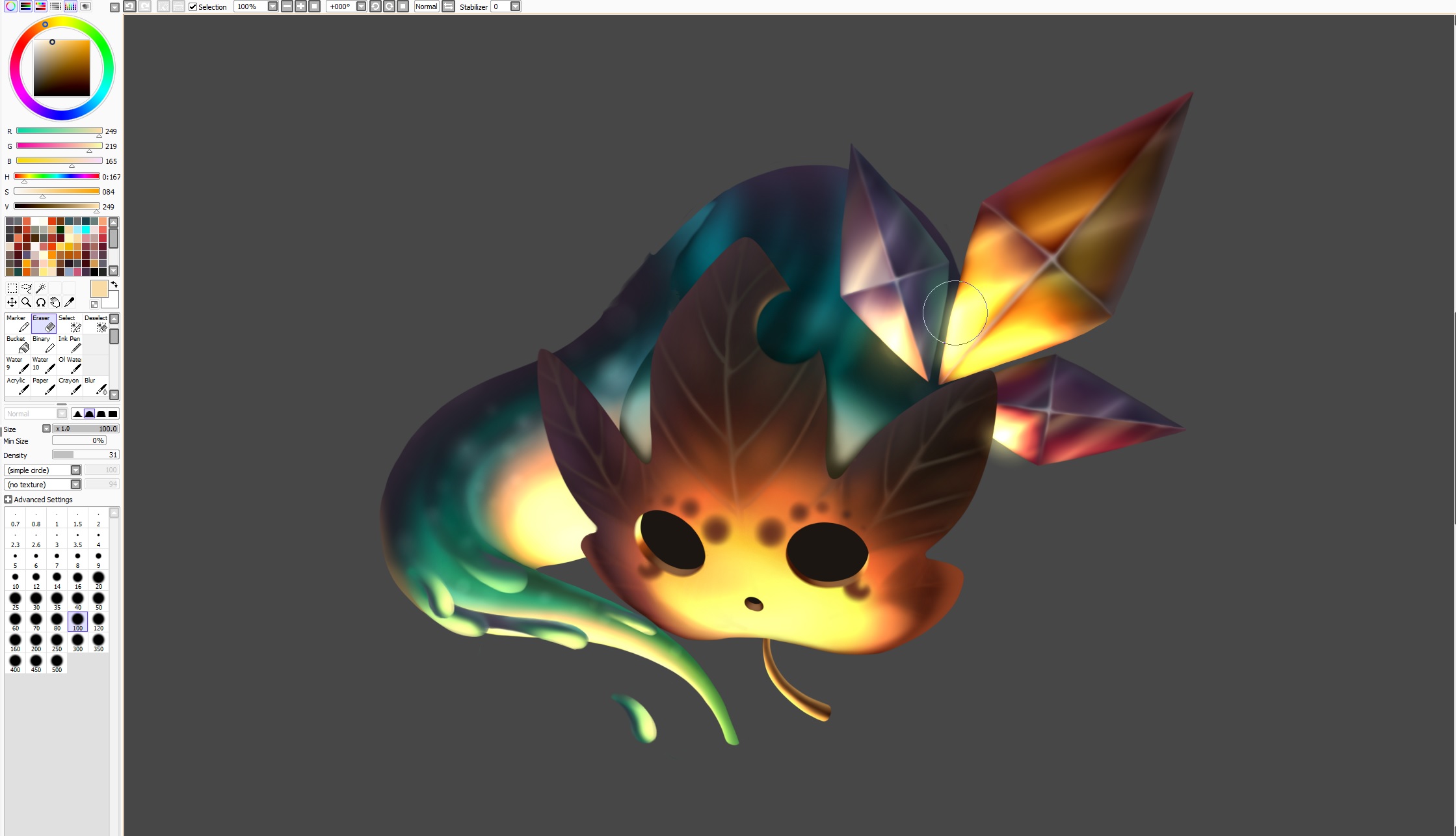The image size is (1456, 836).
Task: Toggle the color wheel panel
Action: pos(10,7)
